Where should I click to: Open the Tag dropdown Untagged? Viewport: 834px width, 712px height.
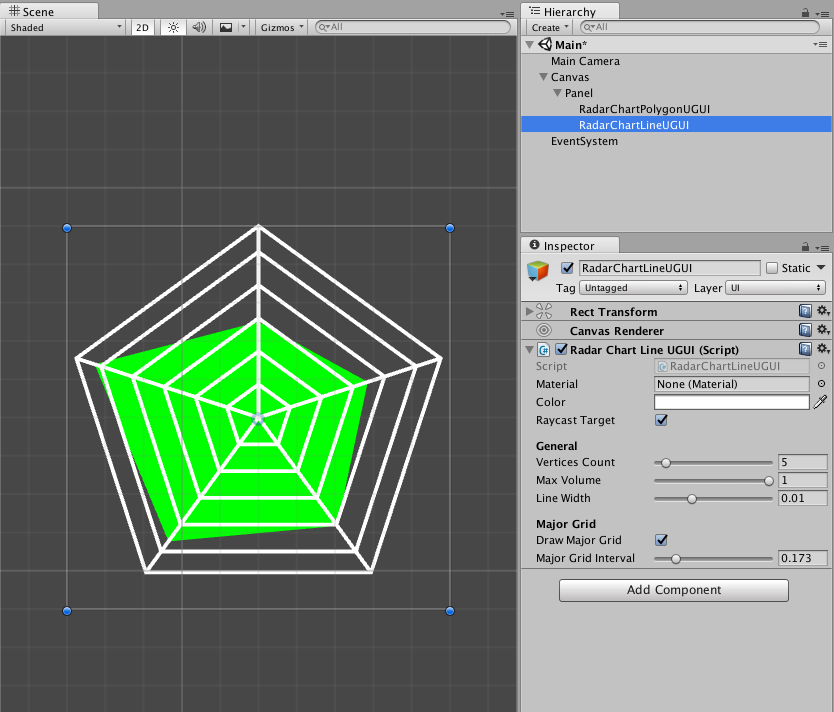(x=633, y=288)
